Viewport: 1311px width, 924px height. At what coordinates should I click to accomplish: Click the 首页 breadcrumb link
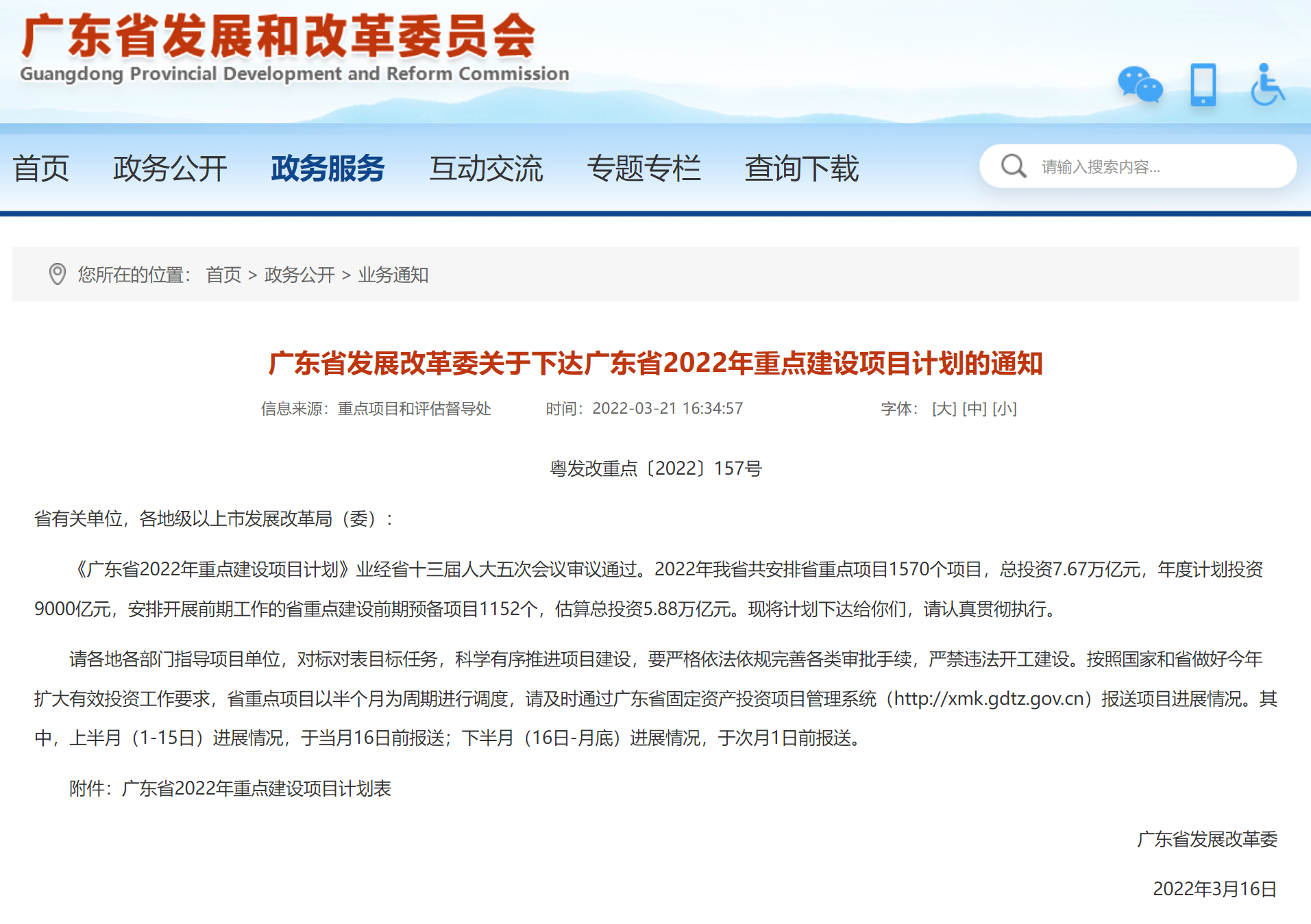223,275
